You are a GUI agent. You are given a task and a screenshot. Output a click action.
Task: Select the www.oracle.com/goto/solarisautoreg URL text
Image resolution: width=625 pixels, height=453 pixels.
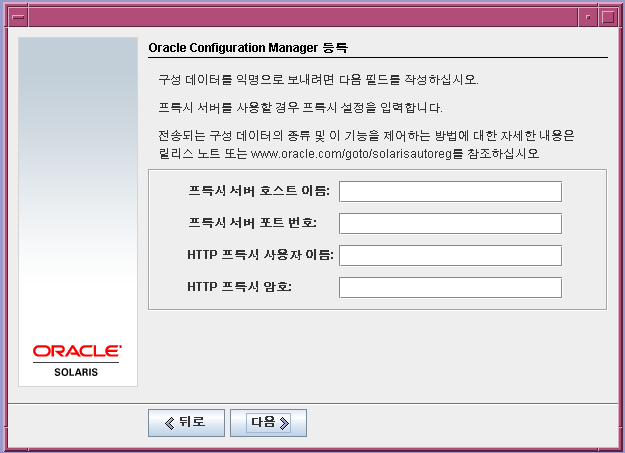[x=351, y=154]
